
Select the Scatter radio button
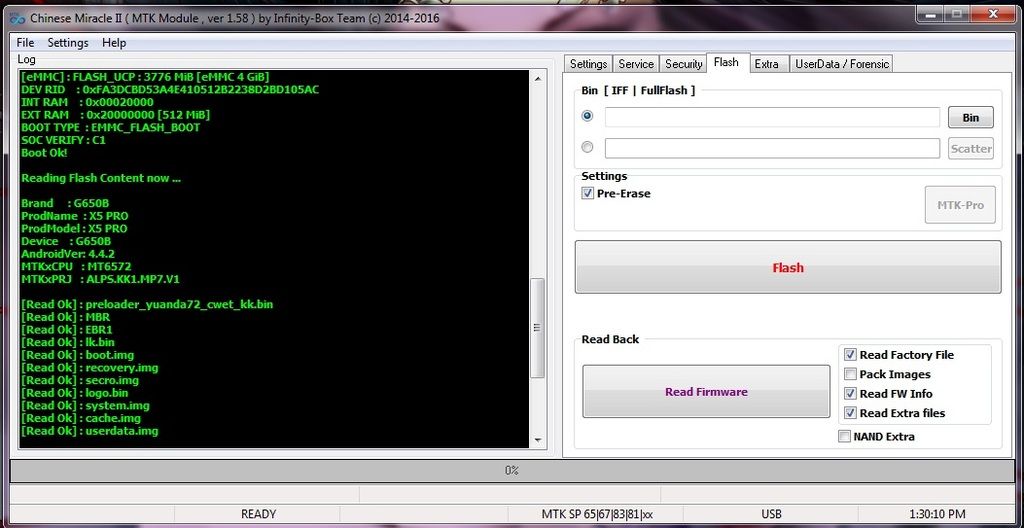point(587,147)
